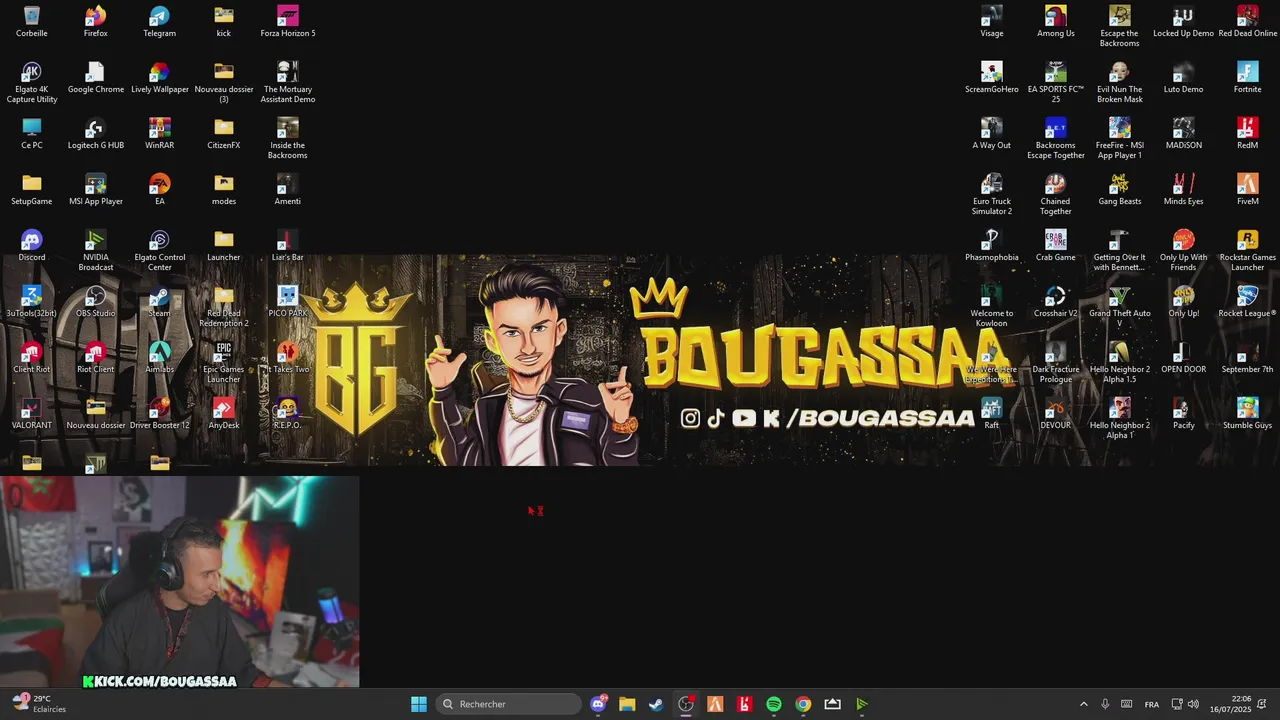Launch OBS Studio desktop shortcut

tap(96, 302)
